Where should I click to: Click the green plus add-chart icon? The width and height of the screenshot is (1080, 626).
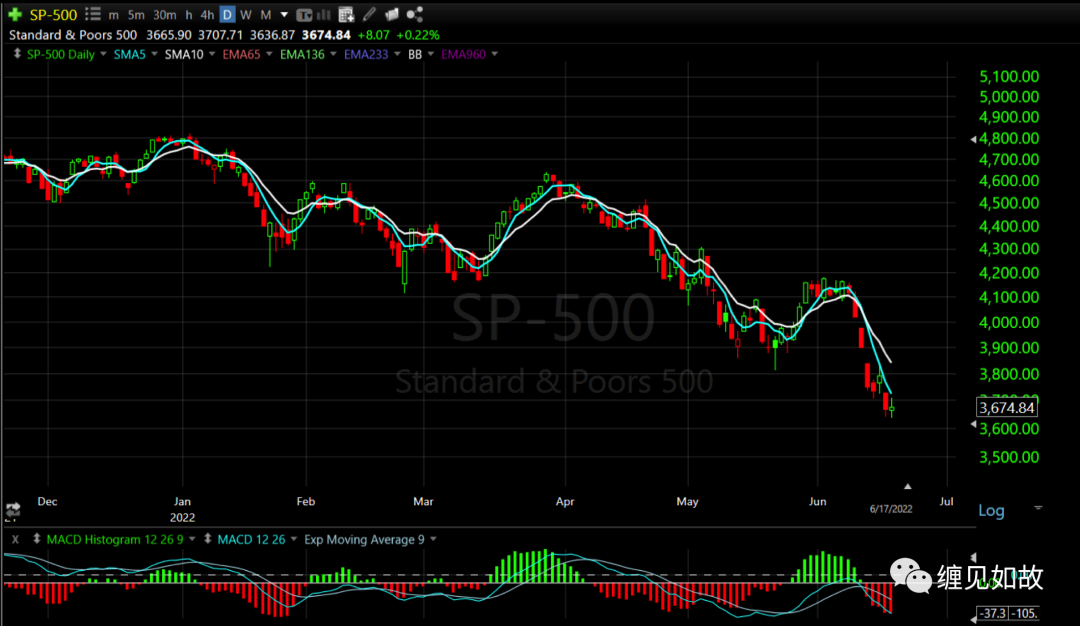[x=14, y=14]
